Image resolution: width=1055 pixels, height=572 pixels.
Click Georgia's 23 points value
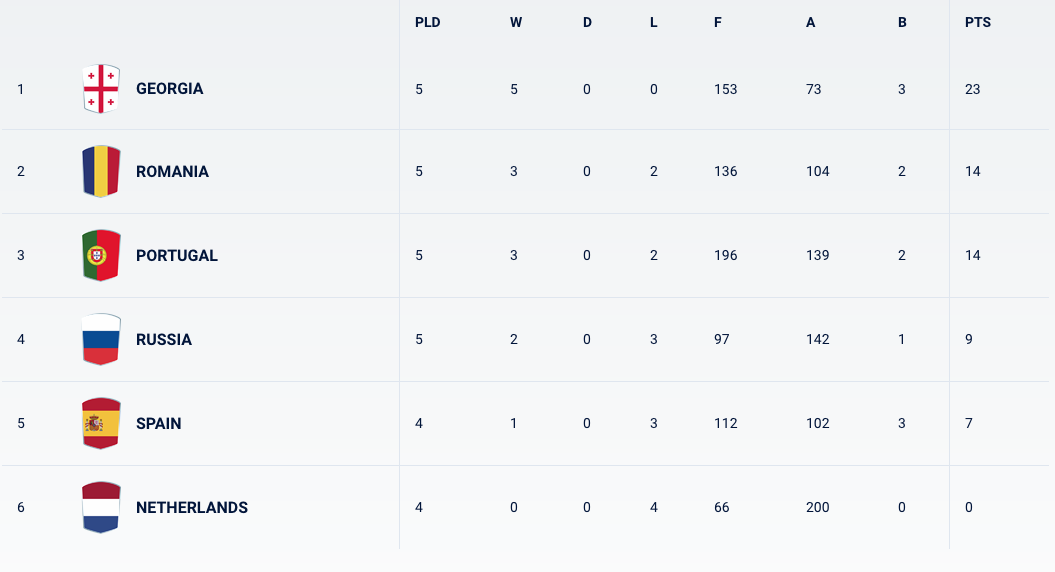coord(972,89)
